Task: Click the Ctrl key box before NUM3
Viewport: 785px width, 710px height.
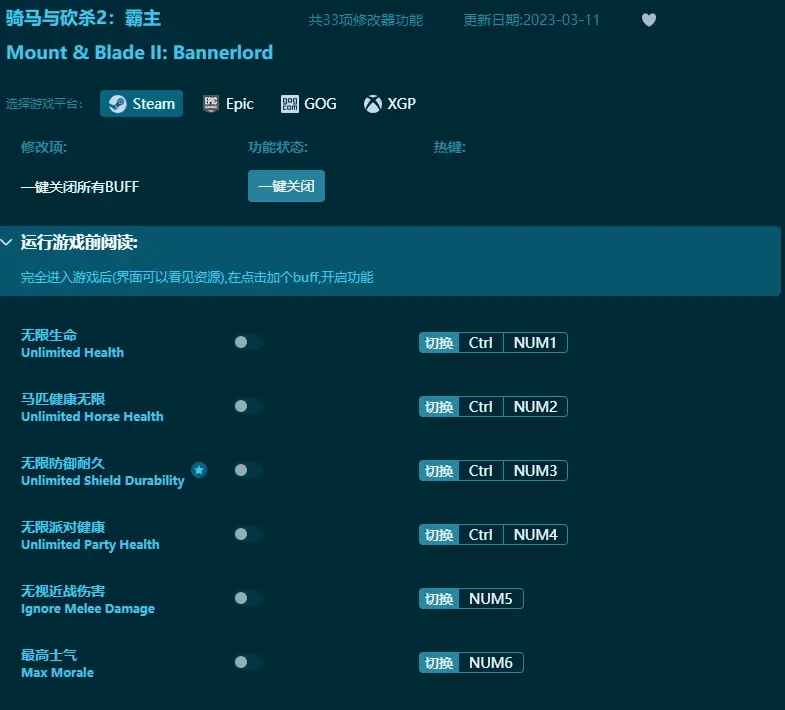Action: (481, 471)
